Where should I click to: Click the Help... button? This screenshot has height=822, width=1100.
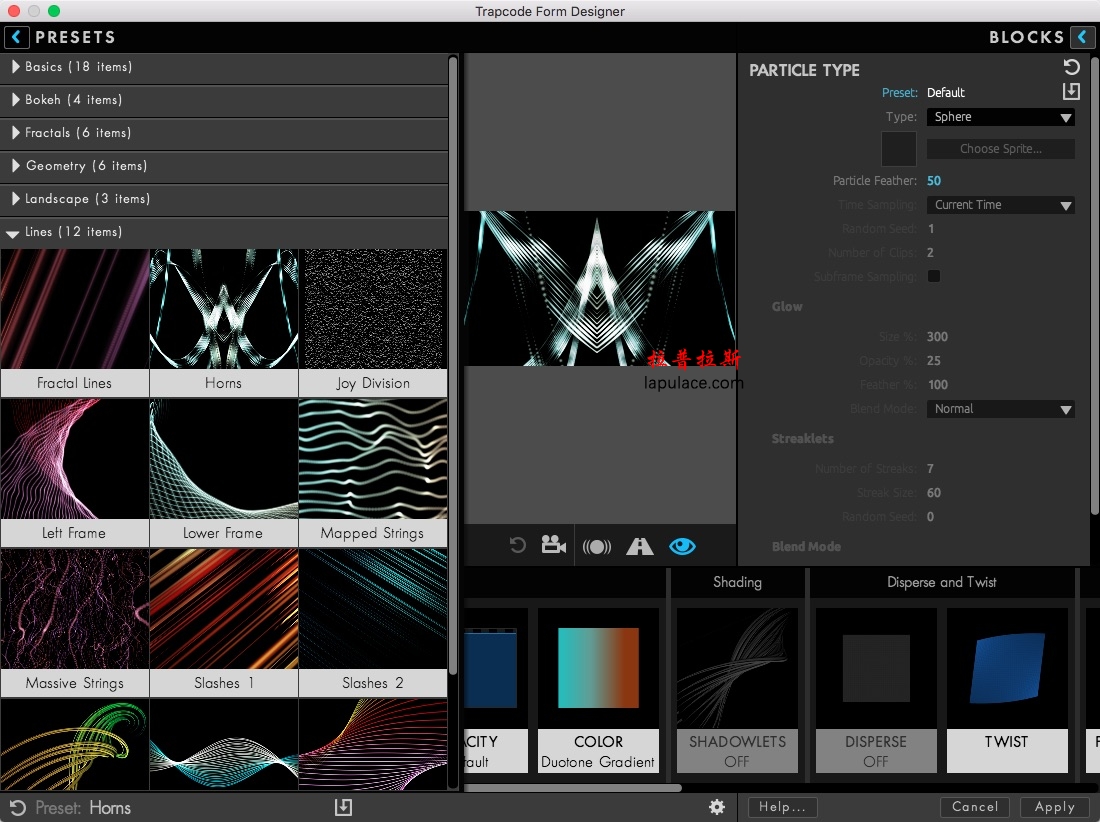(x=782, y=807)
